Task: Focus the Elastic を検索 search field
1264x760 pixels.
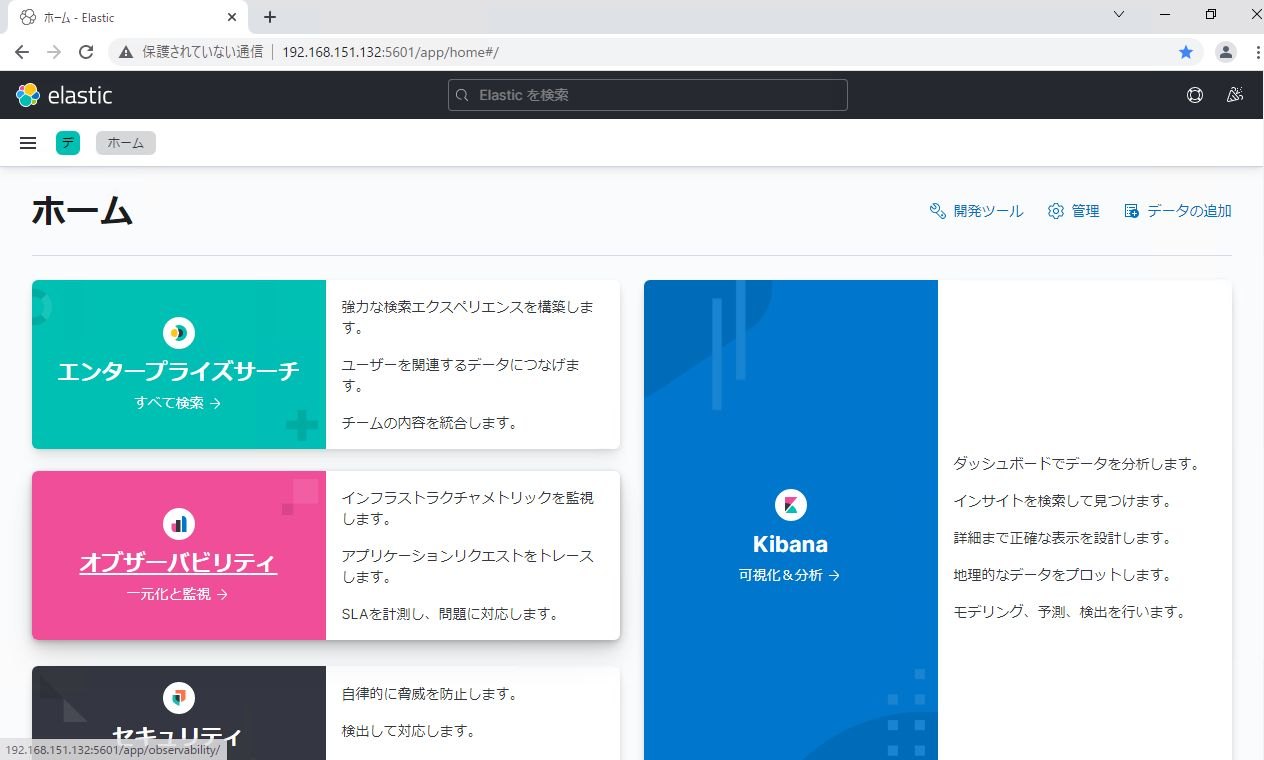Action: coord(647,95)
